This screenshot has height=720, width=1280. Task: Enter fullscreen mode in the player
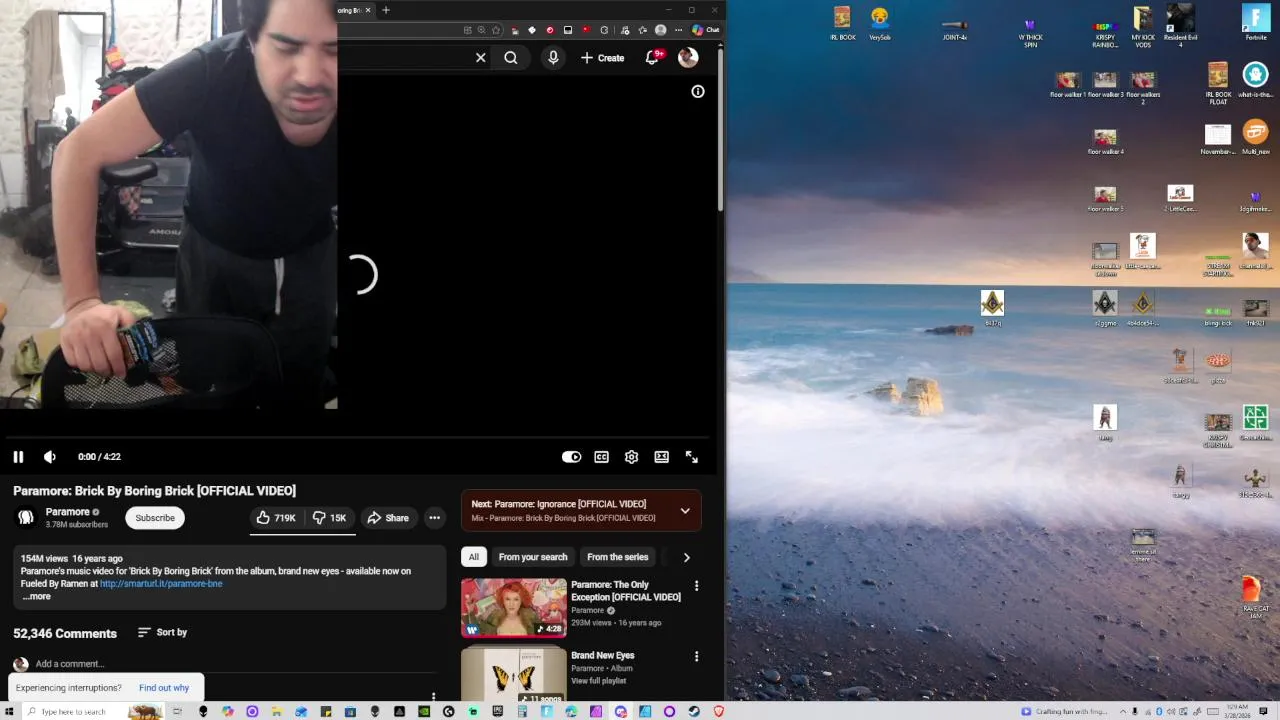(x=691, y=457)
